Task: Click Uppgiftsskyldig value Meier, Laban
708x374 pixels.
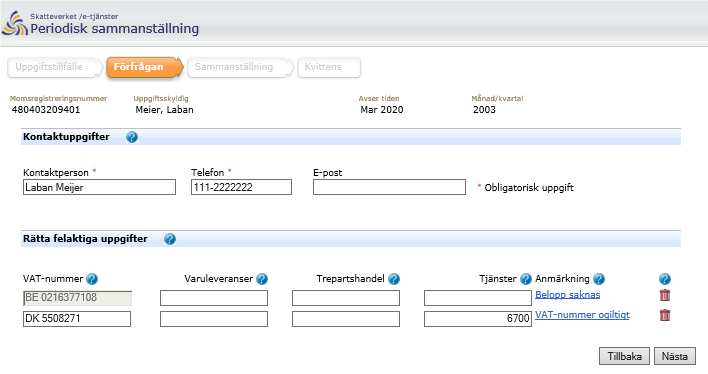Action: tap(164, 110)
